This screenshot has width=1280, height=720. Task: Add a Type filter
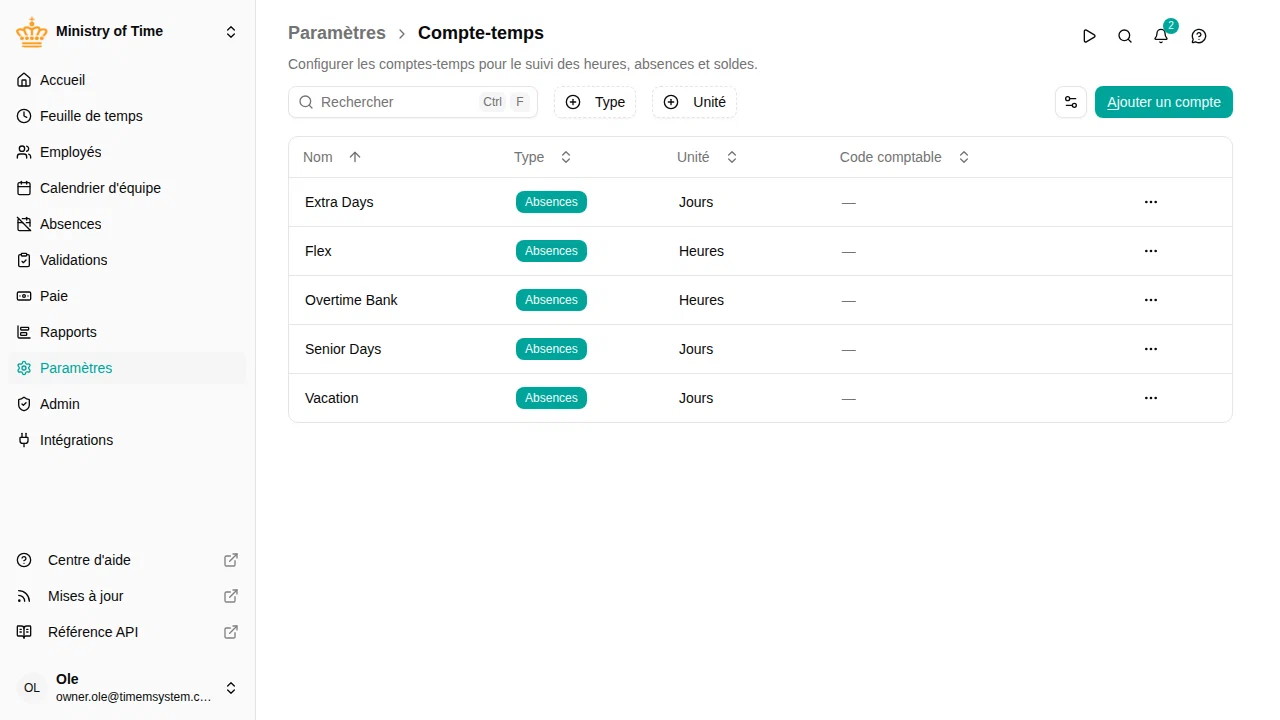595,102
